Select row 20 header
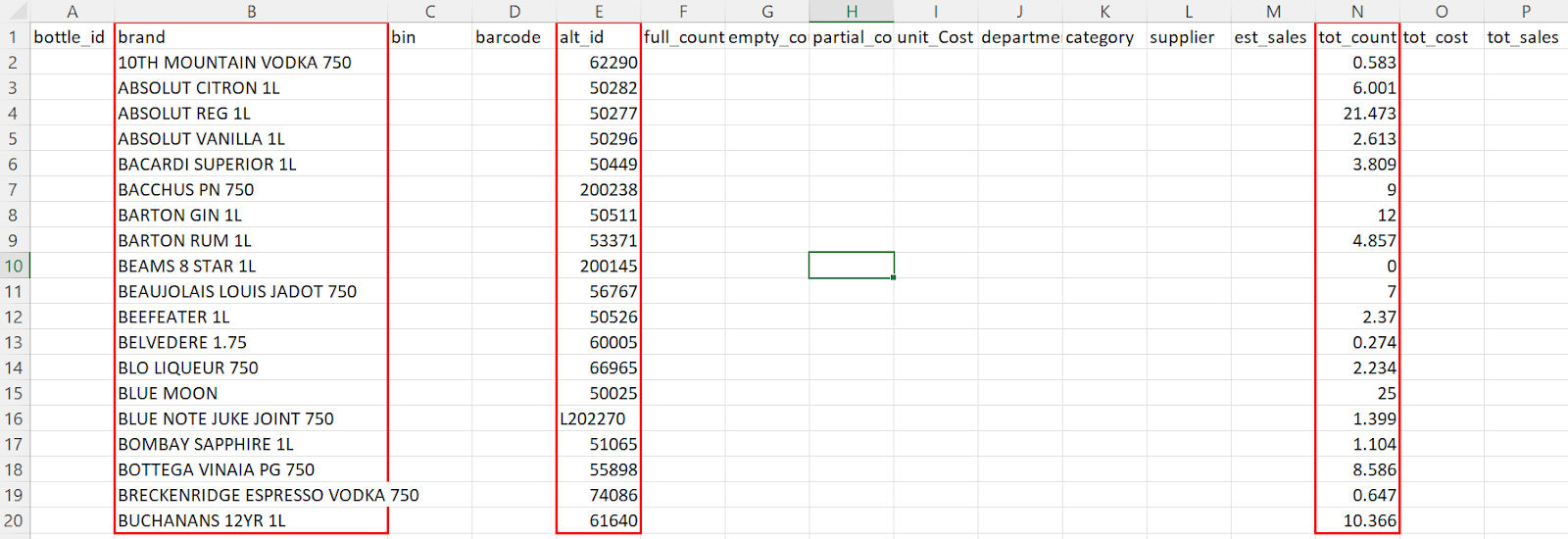The width and height of the screenshot is (1568, 539). [15, 520]
